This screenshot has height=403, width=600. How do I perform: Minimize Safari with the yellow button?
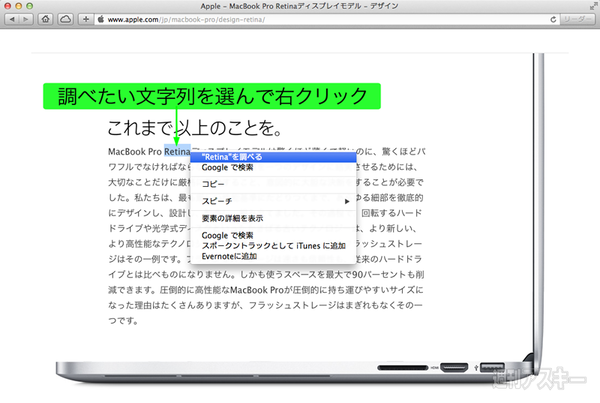pos(18,6)
